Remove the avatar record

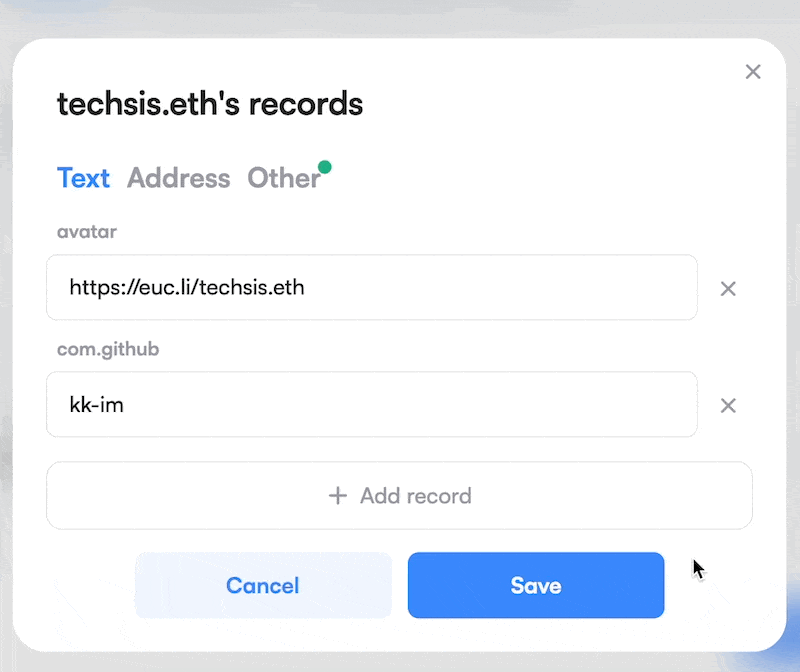[x=728, y=289]
